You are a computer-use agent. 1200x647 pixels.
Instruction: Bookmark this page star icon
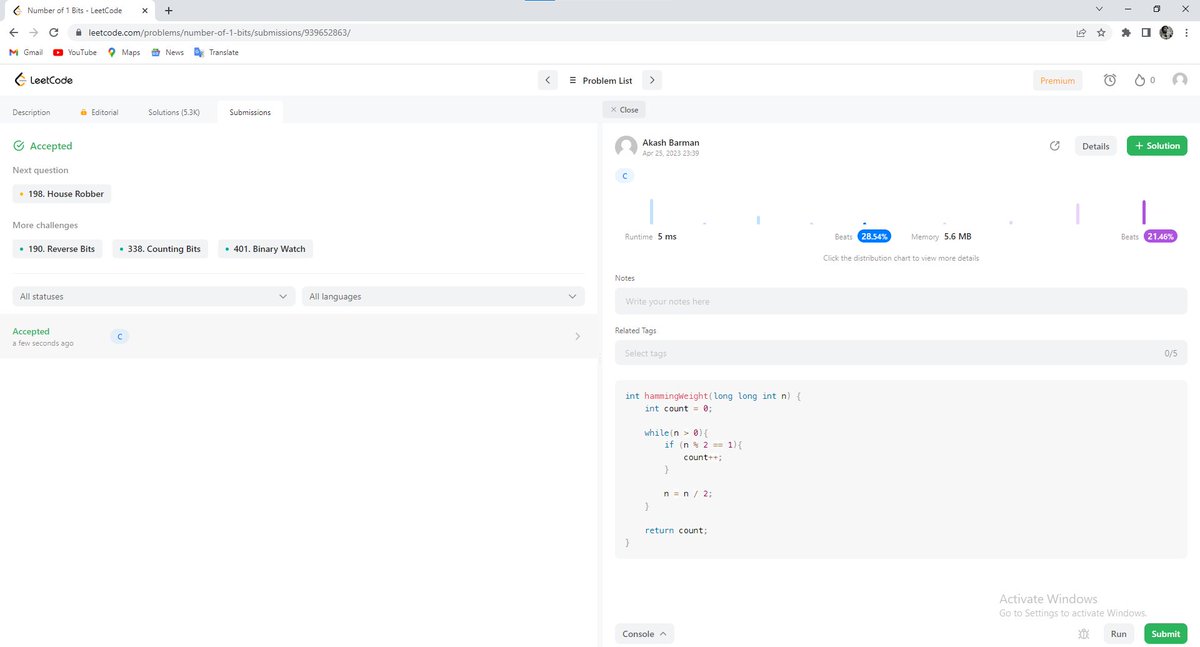click(1101, 32)
